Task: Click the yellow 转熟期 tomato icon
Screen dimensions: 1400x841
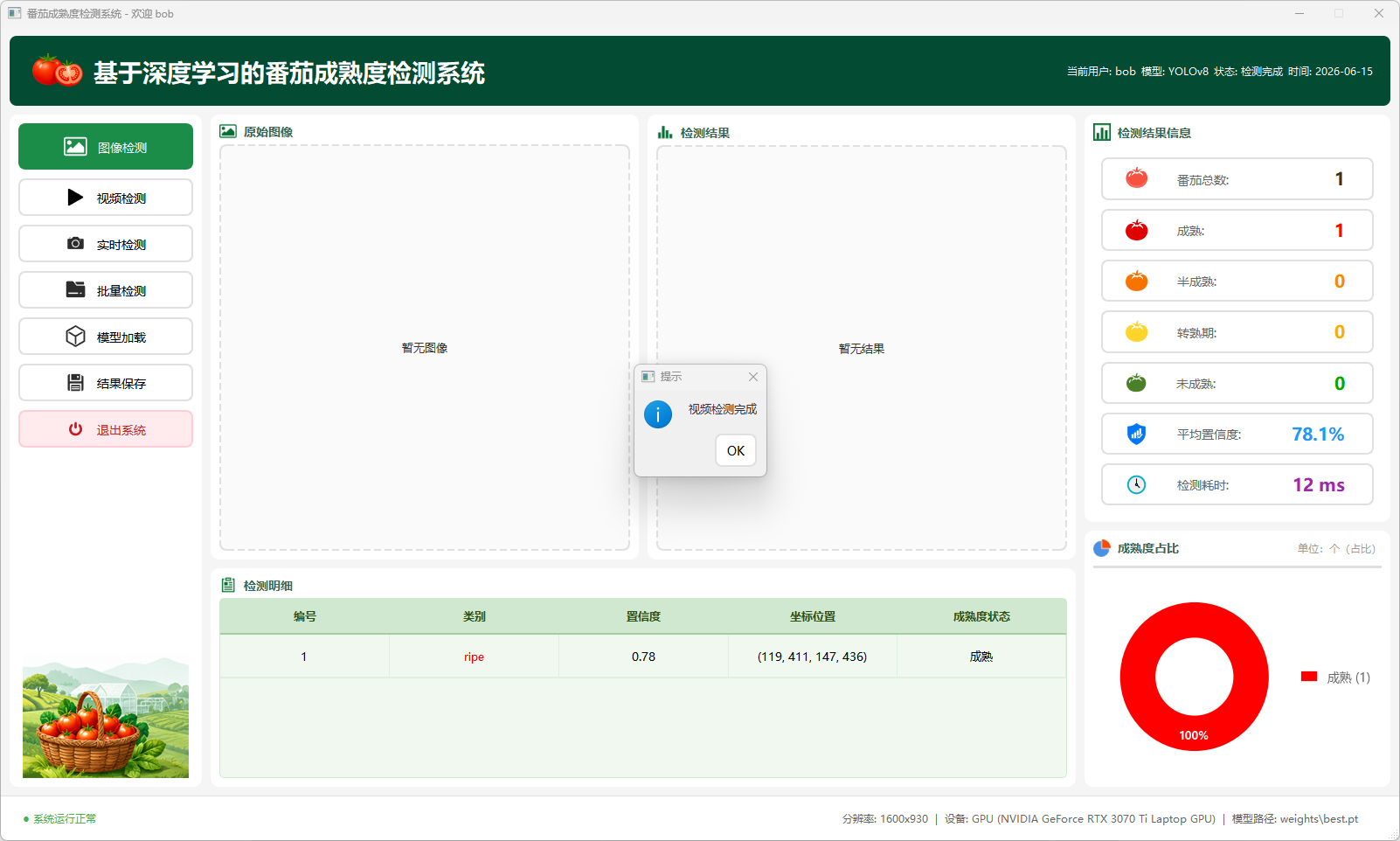Action: 1136,331
